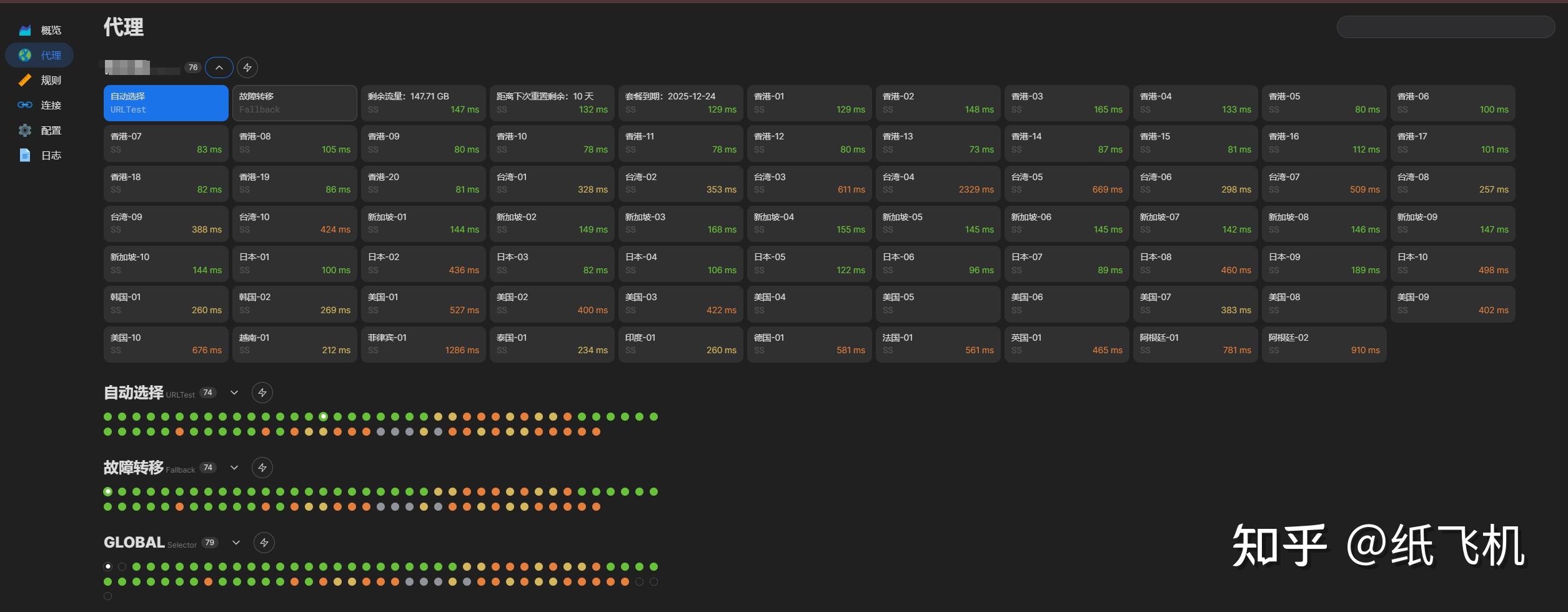Expand the GLOBAL selector chevron
The height and width of the screenshot is (612, 1568).
click(x=236, y=542)
